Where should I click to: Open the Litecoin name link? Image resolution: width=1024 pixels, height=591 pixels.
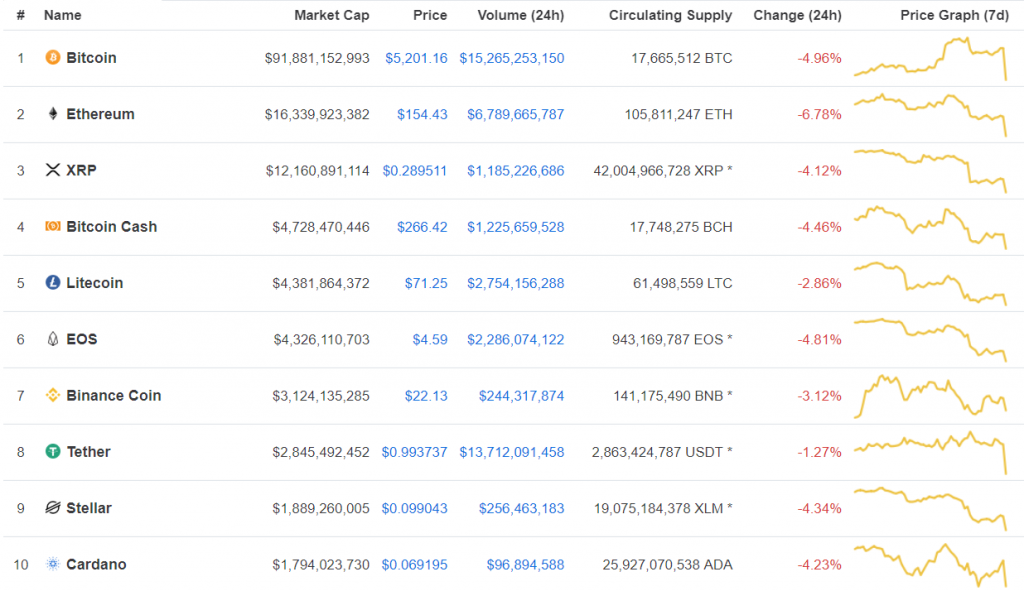95,283
